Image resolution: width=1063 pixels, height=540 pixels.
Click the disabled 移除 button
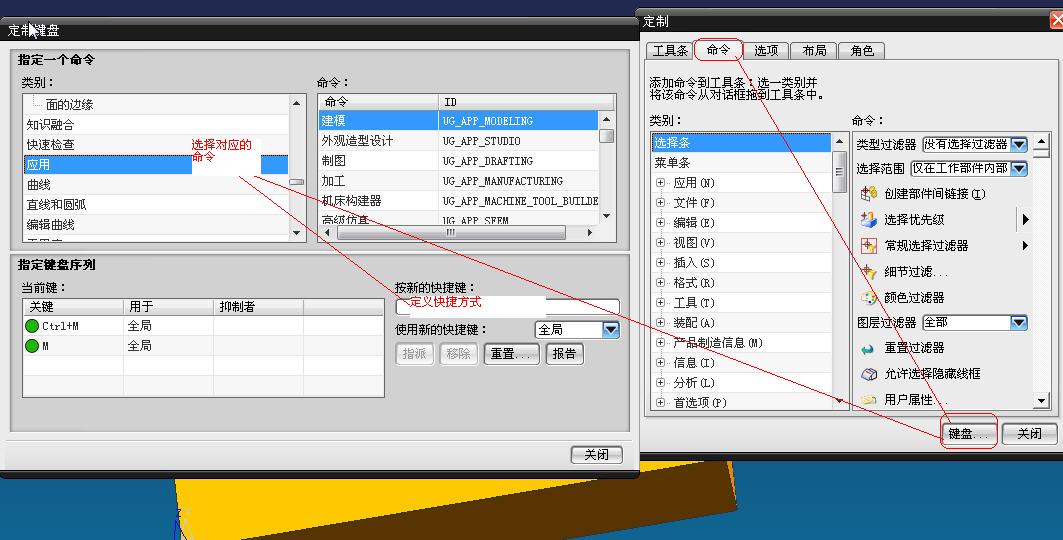click(x=458, y=354)
